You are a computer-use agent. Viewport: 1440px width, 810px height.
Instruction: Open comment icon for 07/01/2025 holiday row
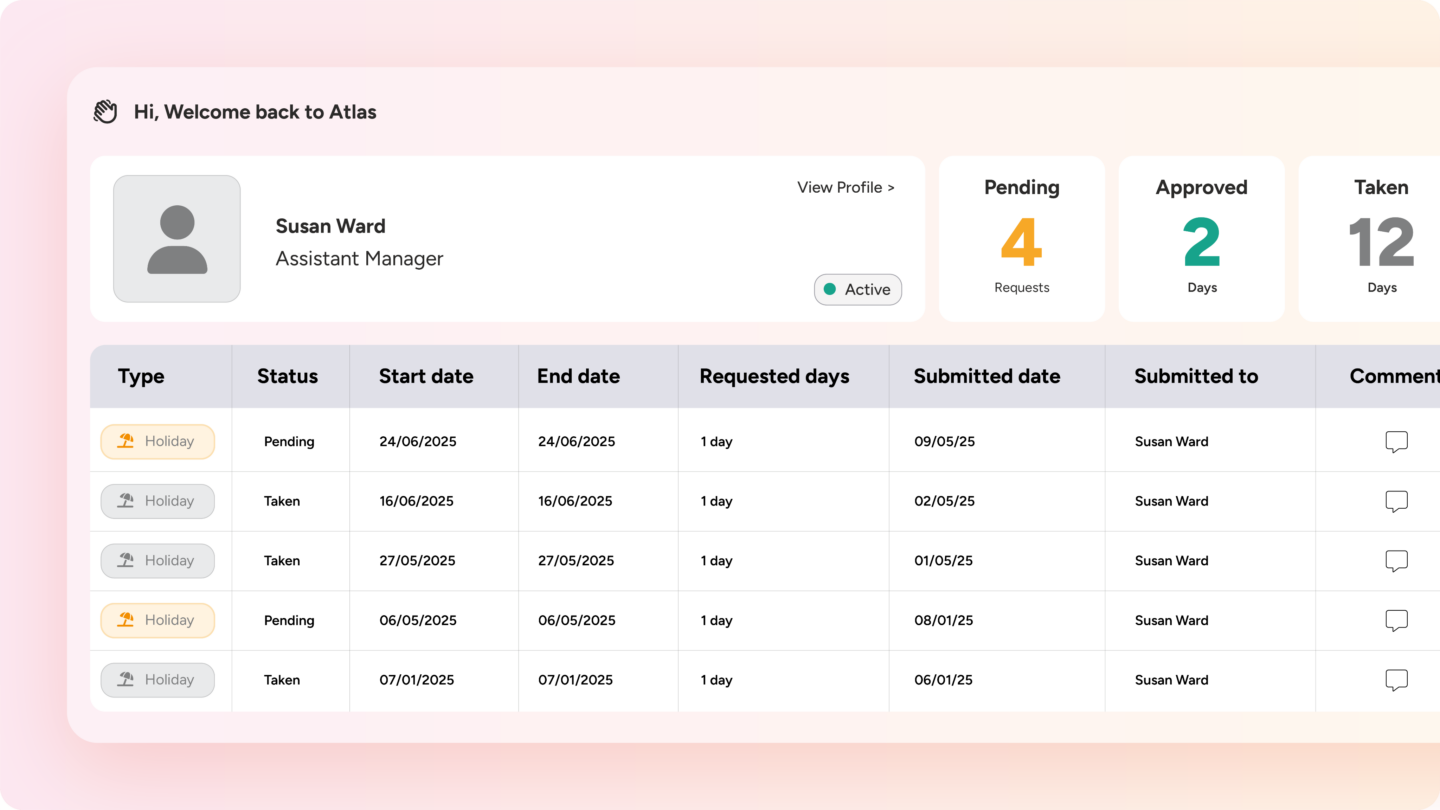[1396, 680]
